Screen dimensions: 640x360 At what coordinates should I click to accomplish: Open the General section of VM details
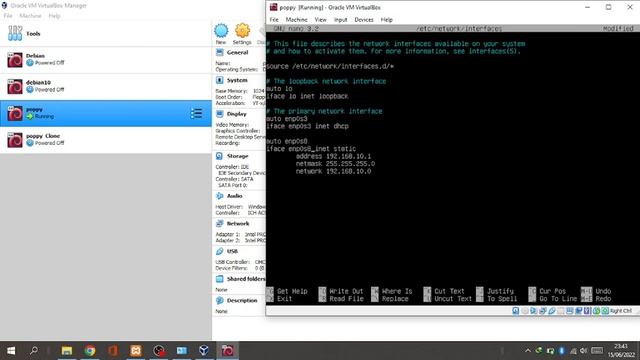pos(237,52)
